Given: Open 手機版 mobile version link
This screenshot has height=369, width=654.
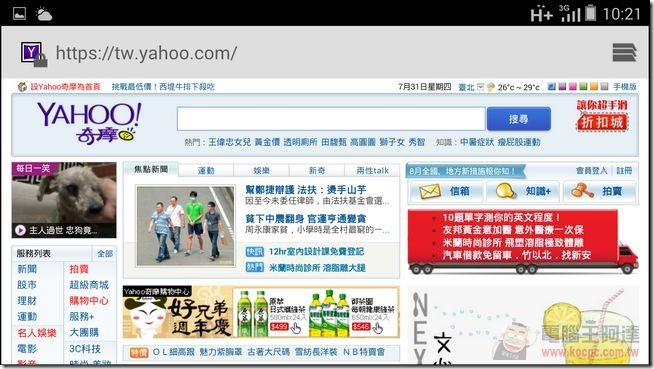Looking at the screenshot, I should [624, 87].
